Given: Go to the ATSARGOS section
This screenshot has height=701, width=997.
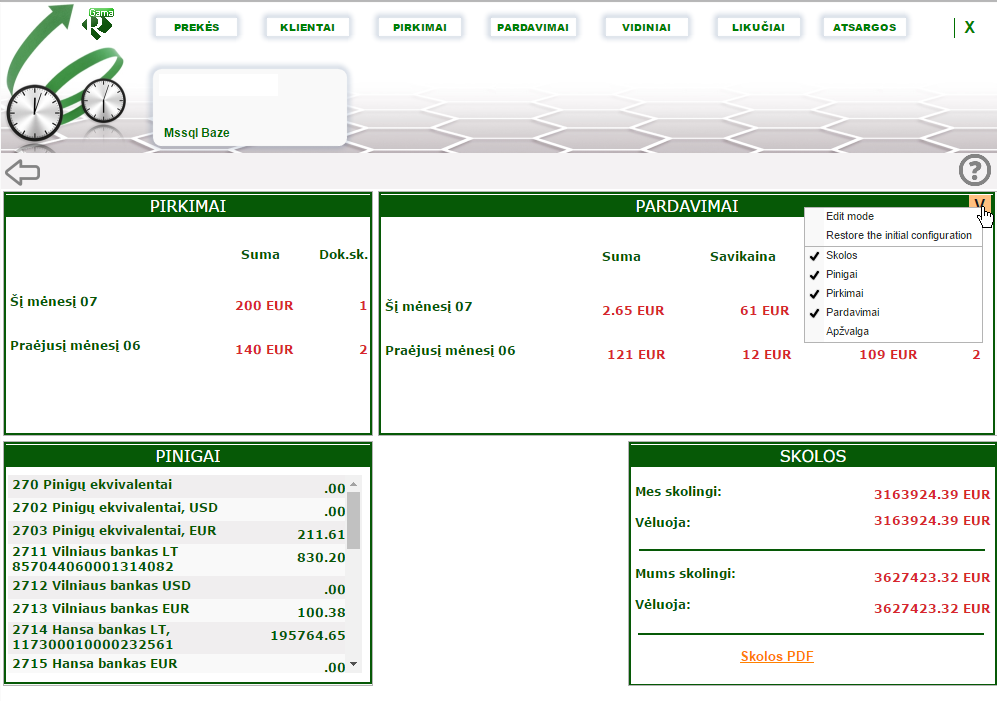Looking at the screenshot, I should [864, 27].
